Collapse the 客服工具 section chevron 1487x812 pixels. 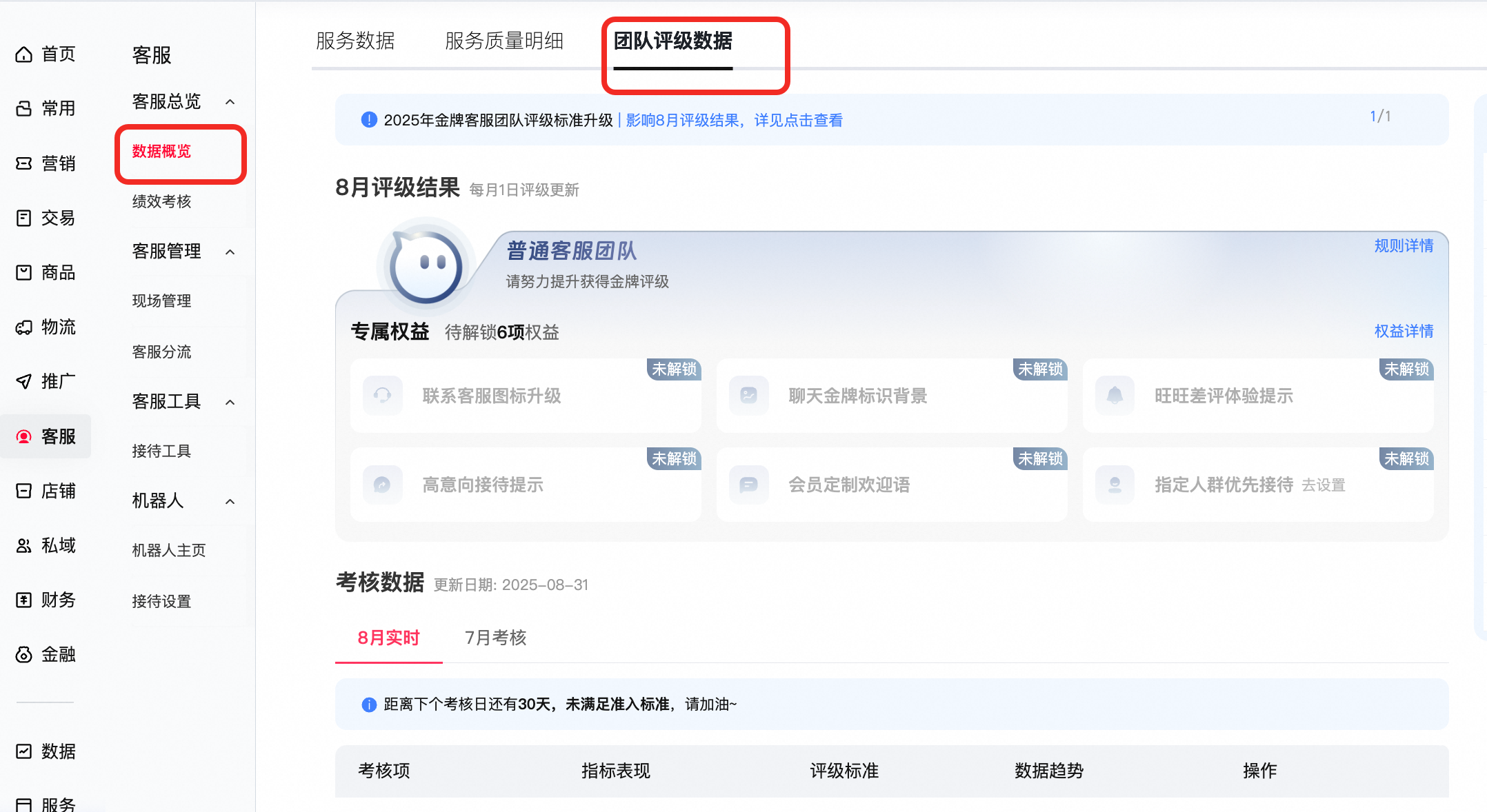click(x=230, y=402)
